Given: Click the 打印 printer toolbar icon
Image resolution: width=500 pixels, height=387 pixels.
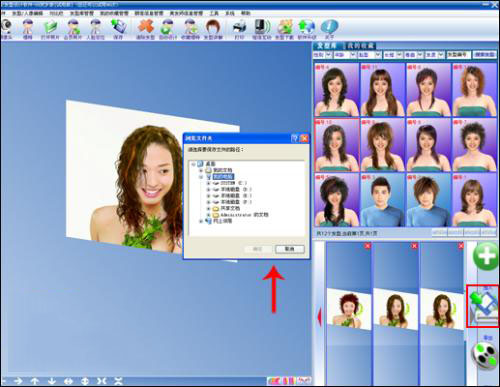Looking at the screenshot, I should pyautogui.click(x=239, y=27).
